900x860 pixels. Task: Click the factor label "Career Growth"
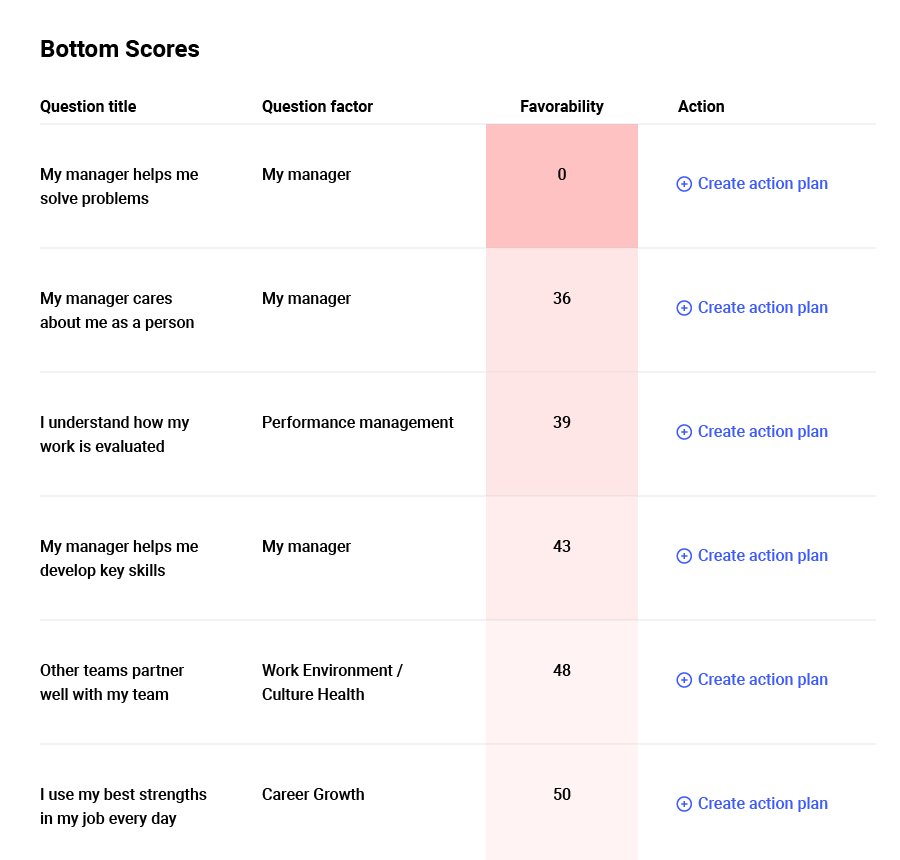click(x=311, y=794)
